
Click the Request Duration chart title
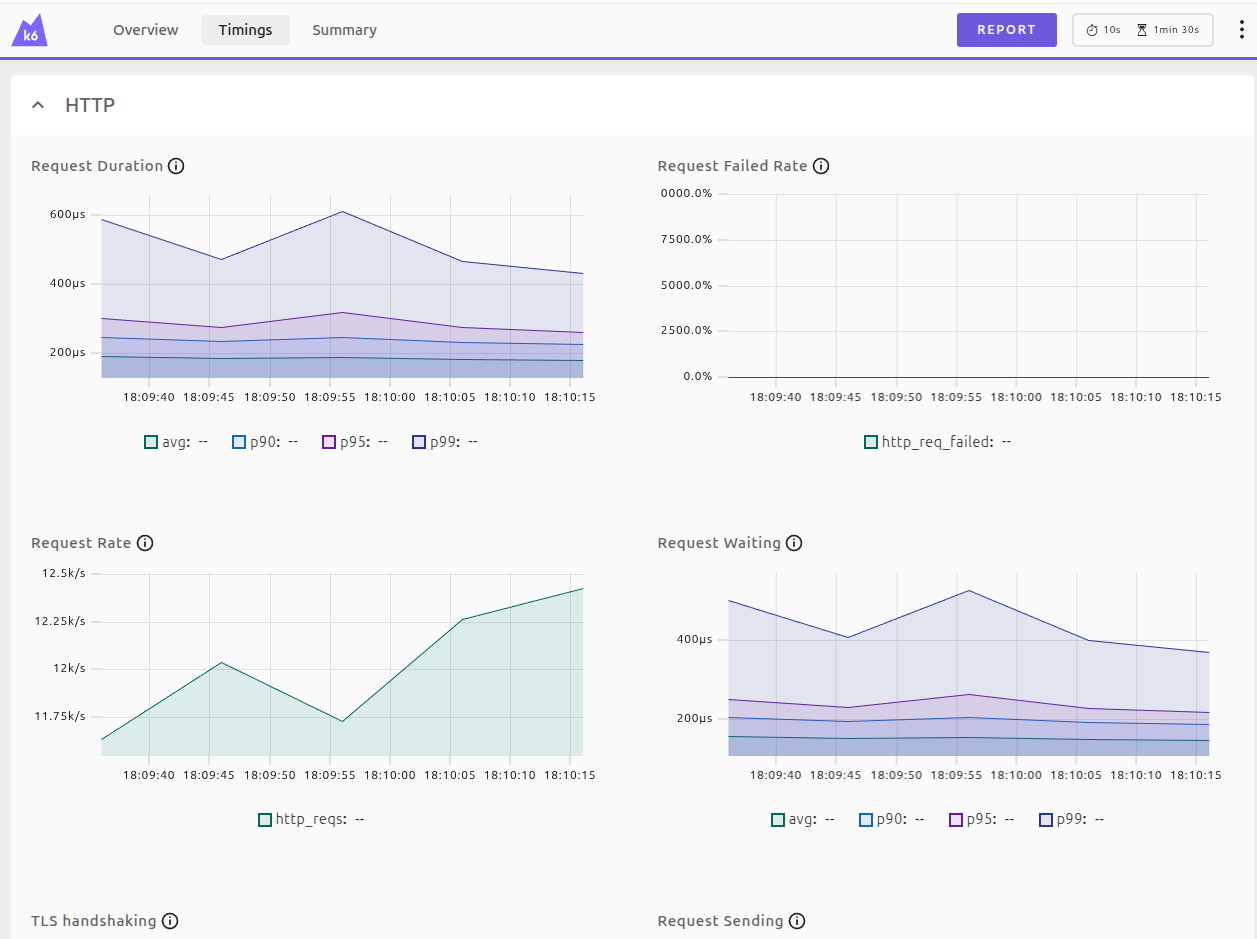(97, 166)
